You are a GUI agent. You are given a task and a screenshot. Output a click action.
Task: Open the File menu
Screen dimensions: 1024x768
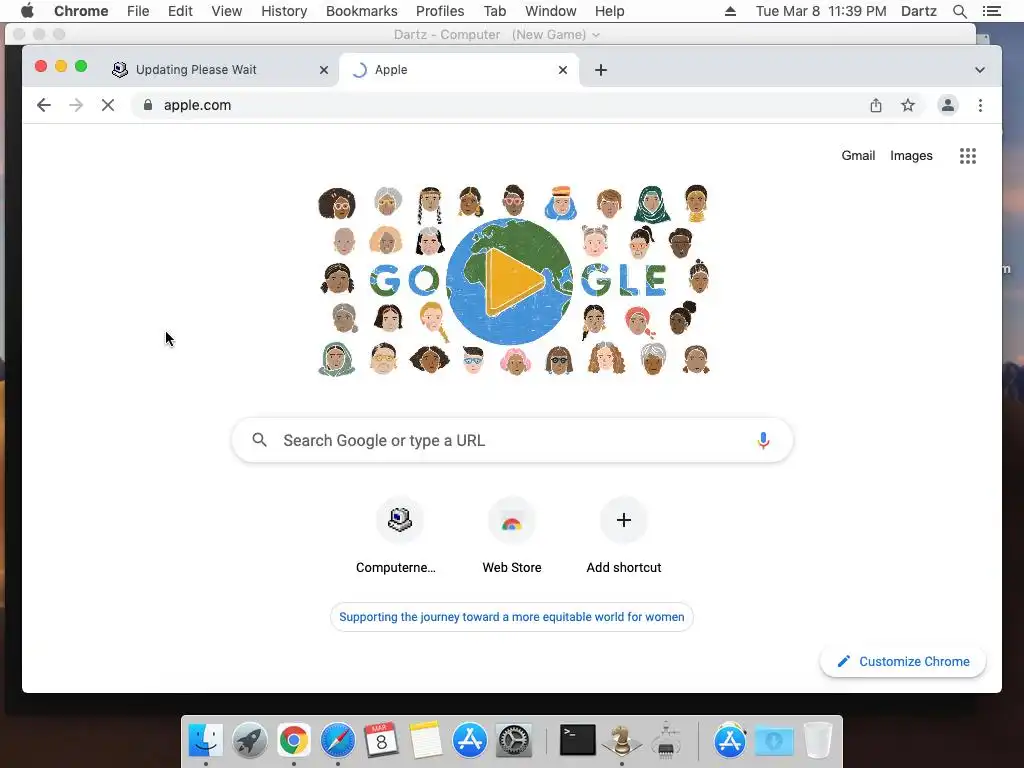tap(138, 11)
